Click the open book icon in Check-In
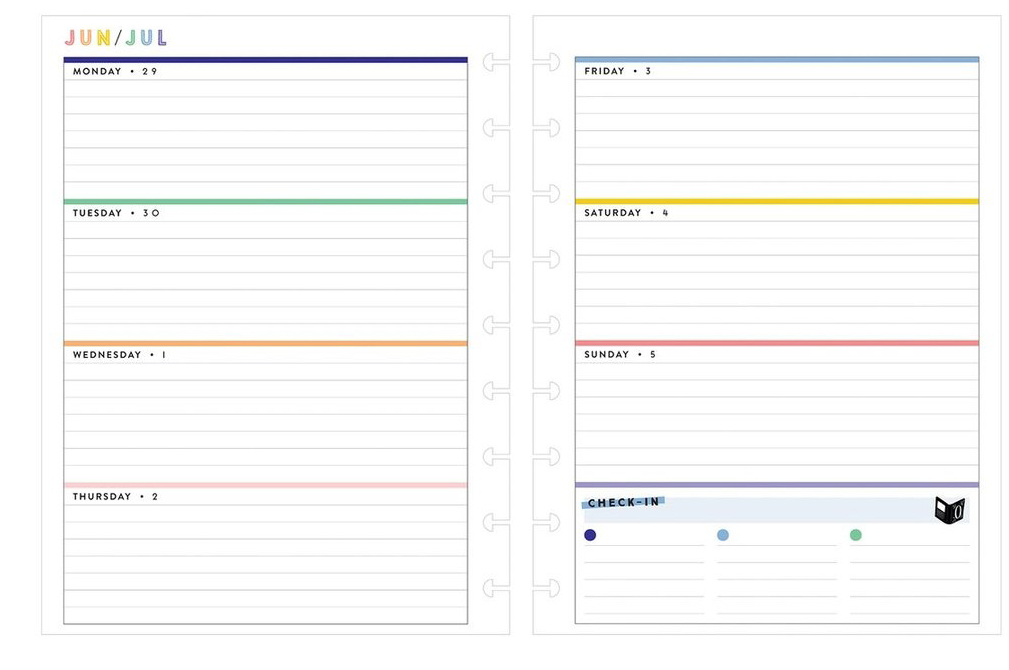Screen dimensions: 1009x670 click(950, 510)
